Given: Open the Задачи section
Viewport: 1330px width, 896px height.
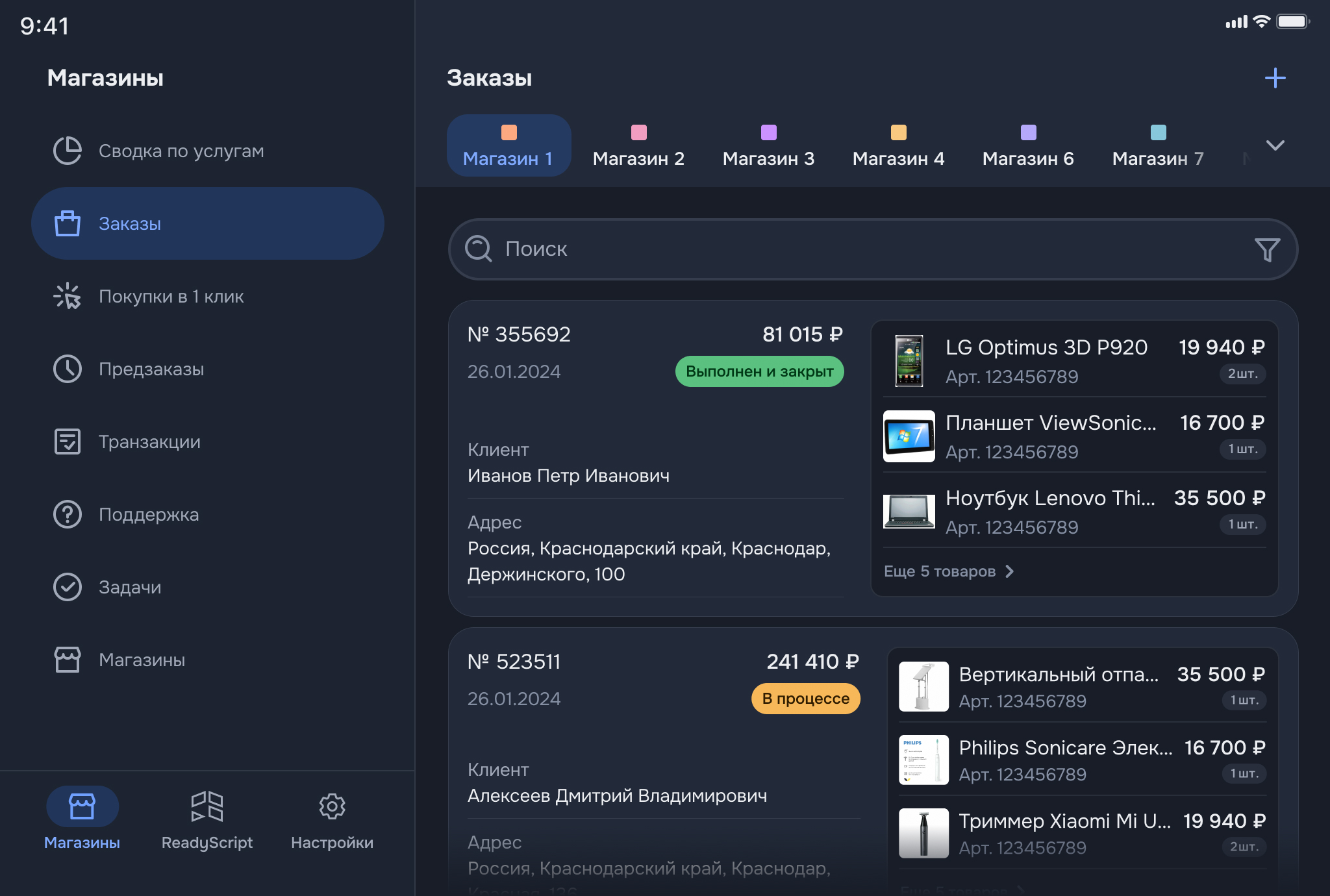Looking at the screenshot, I should coord(208,587).
